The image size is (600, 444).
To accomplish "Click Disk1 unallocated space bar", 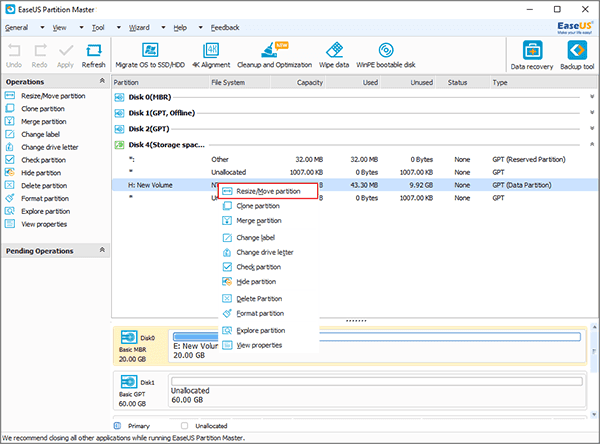I will point(377,382).
